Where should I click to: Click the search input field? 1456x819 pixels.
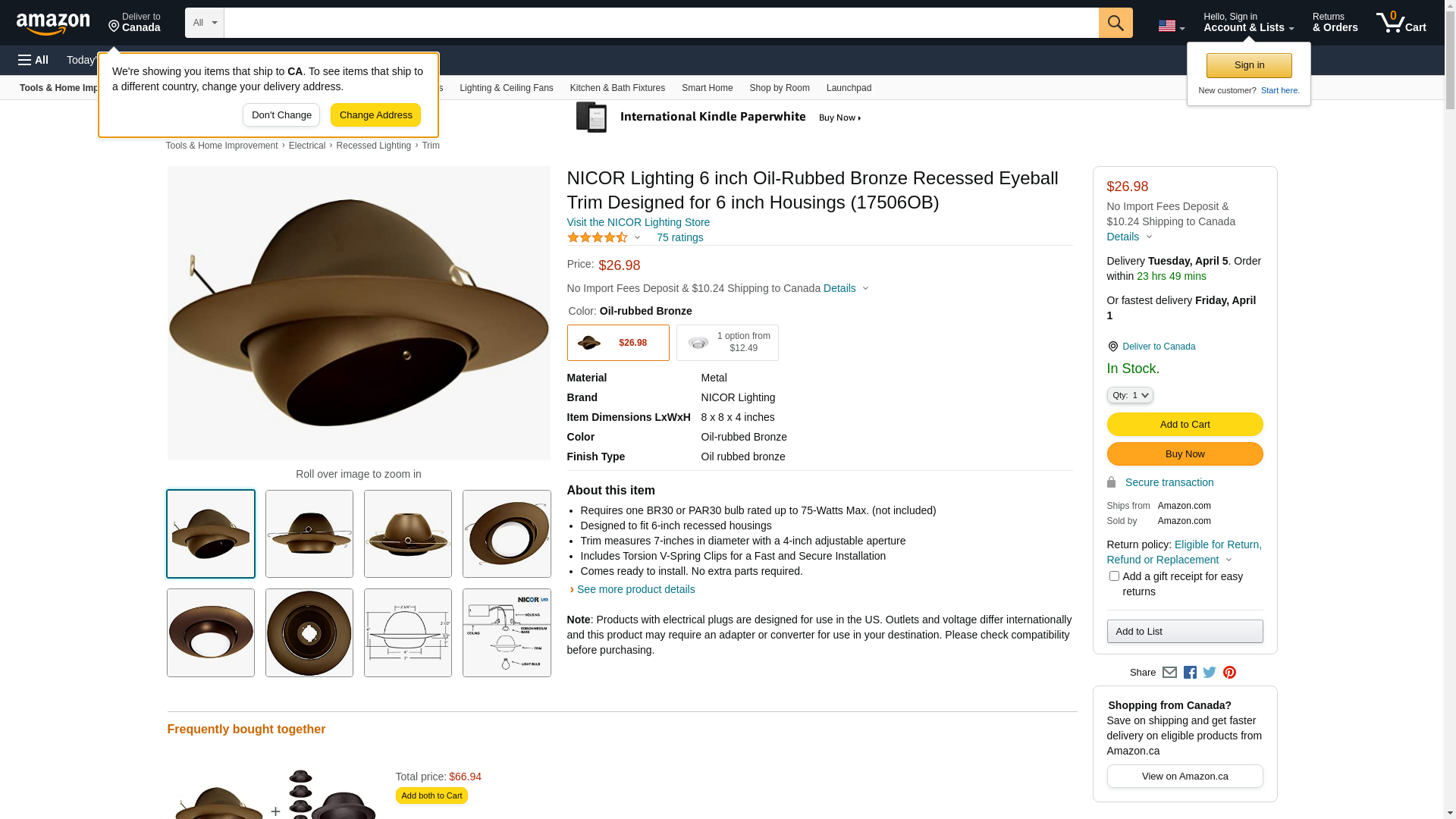point(661,23)
